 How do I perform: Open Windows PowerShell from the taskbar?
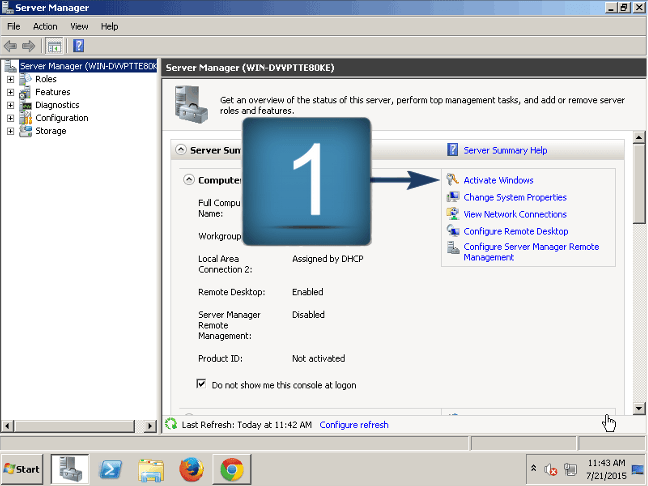click(x=110, y=469)
